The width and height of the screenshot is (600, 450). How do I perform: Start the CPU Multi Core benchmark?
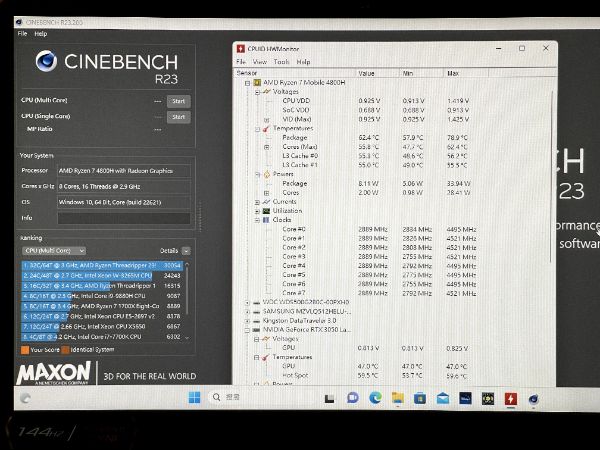pos(178,101)
